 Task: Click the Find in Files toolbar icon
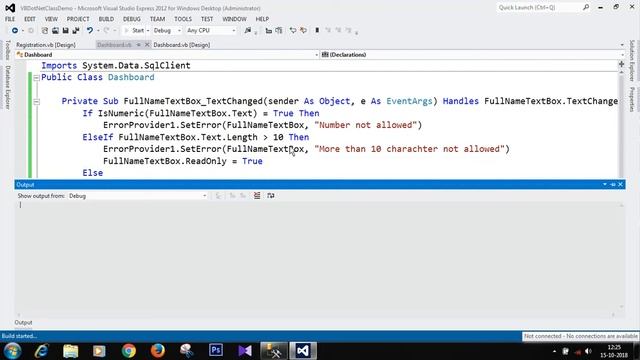(x=248, y=31)
